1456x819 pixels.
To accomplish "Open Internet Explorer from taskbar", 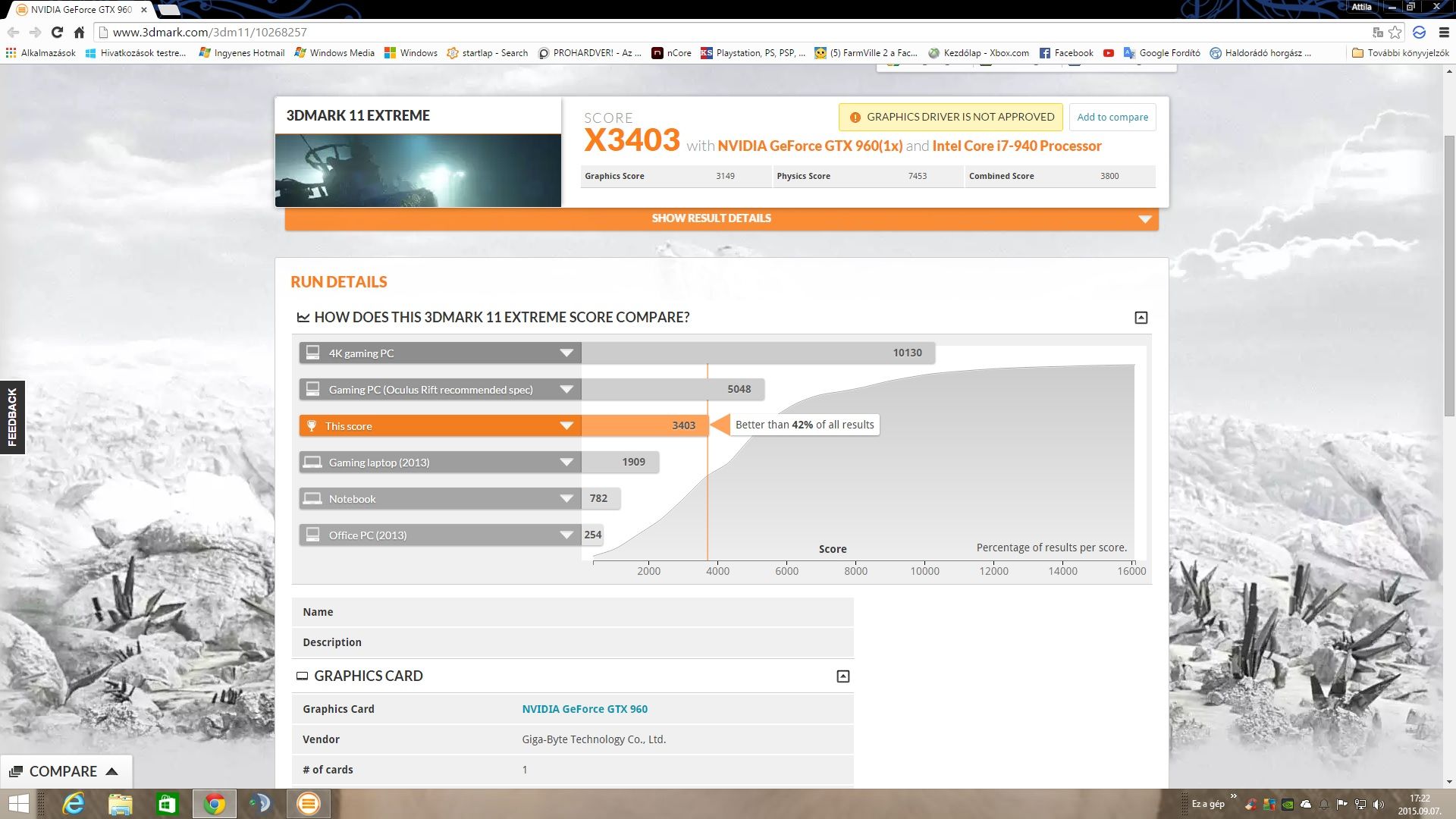I will coord(74,804).
